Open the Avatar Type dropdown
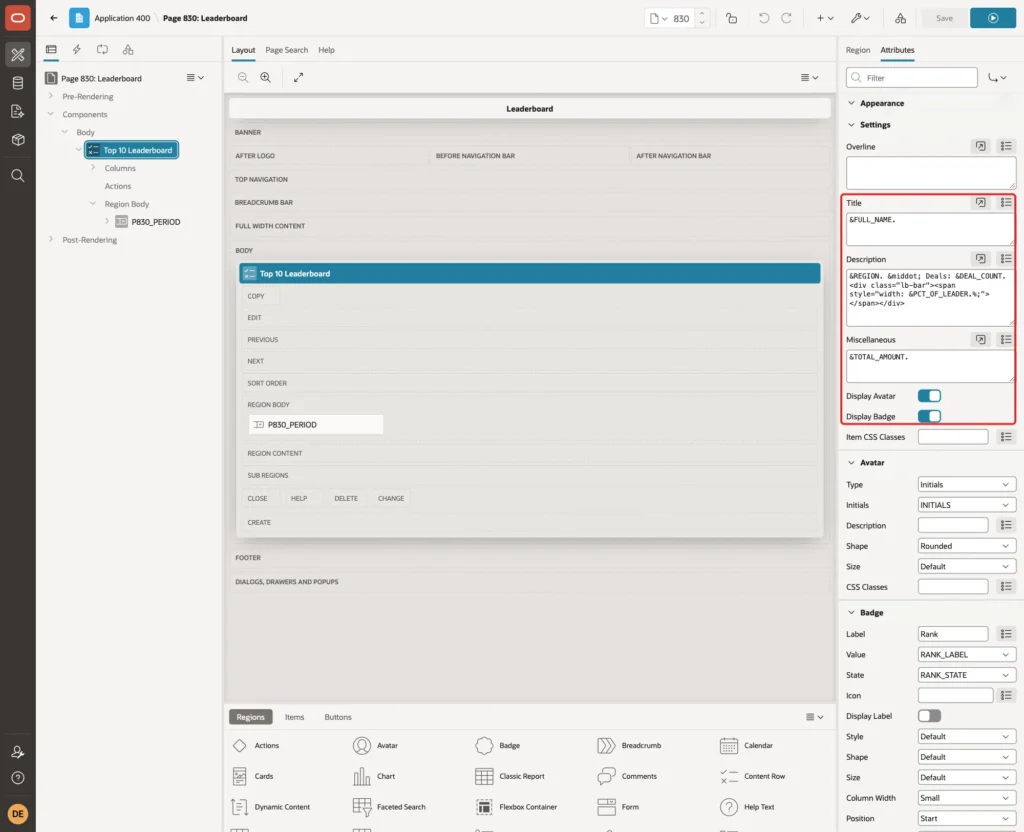Viewport: 1024px width, 832px height. [x=967, y=485]
